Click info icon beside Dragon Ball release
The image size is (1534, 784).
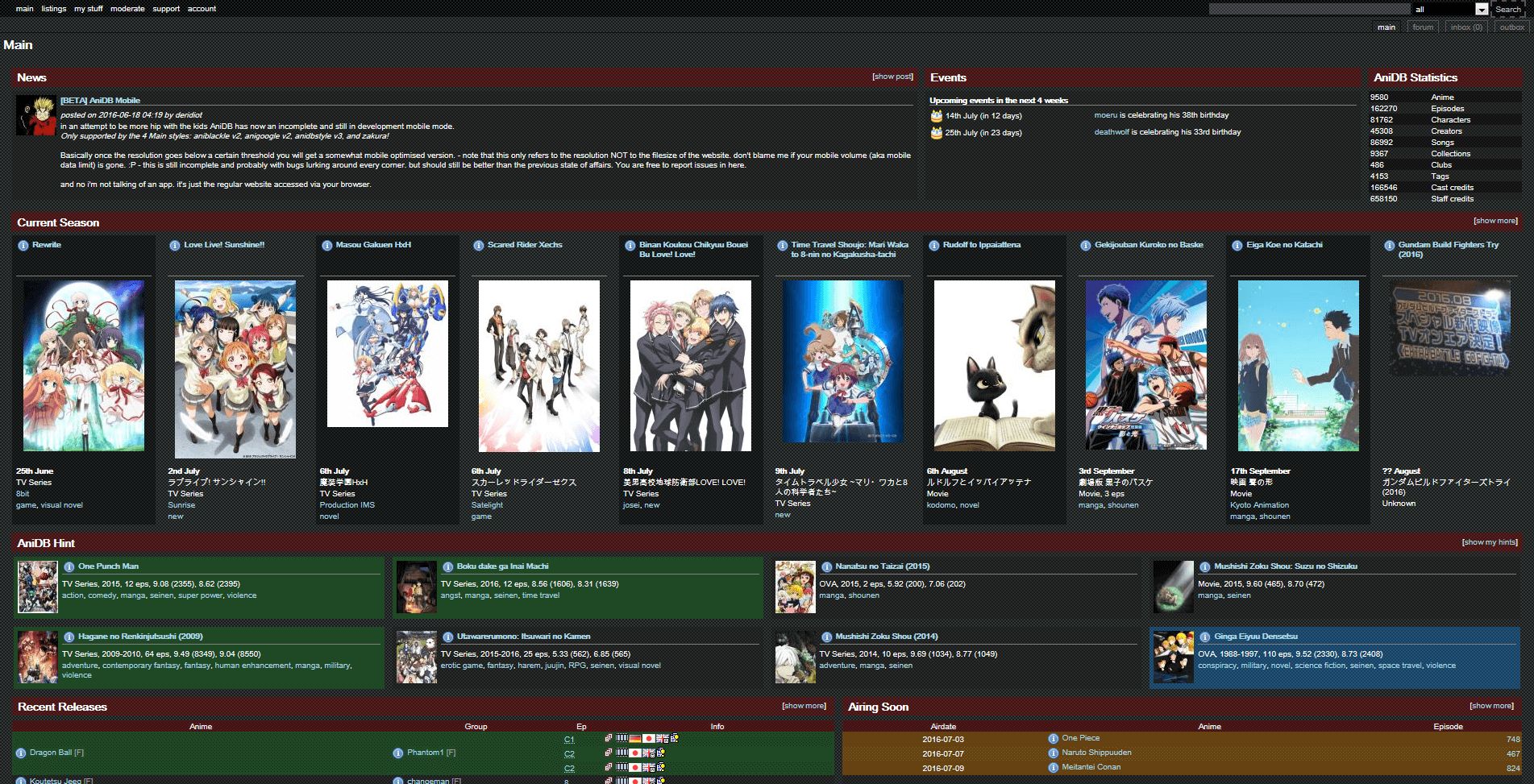point(21,753)
